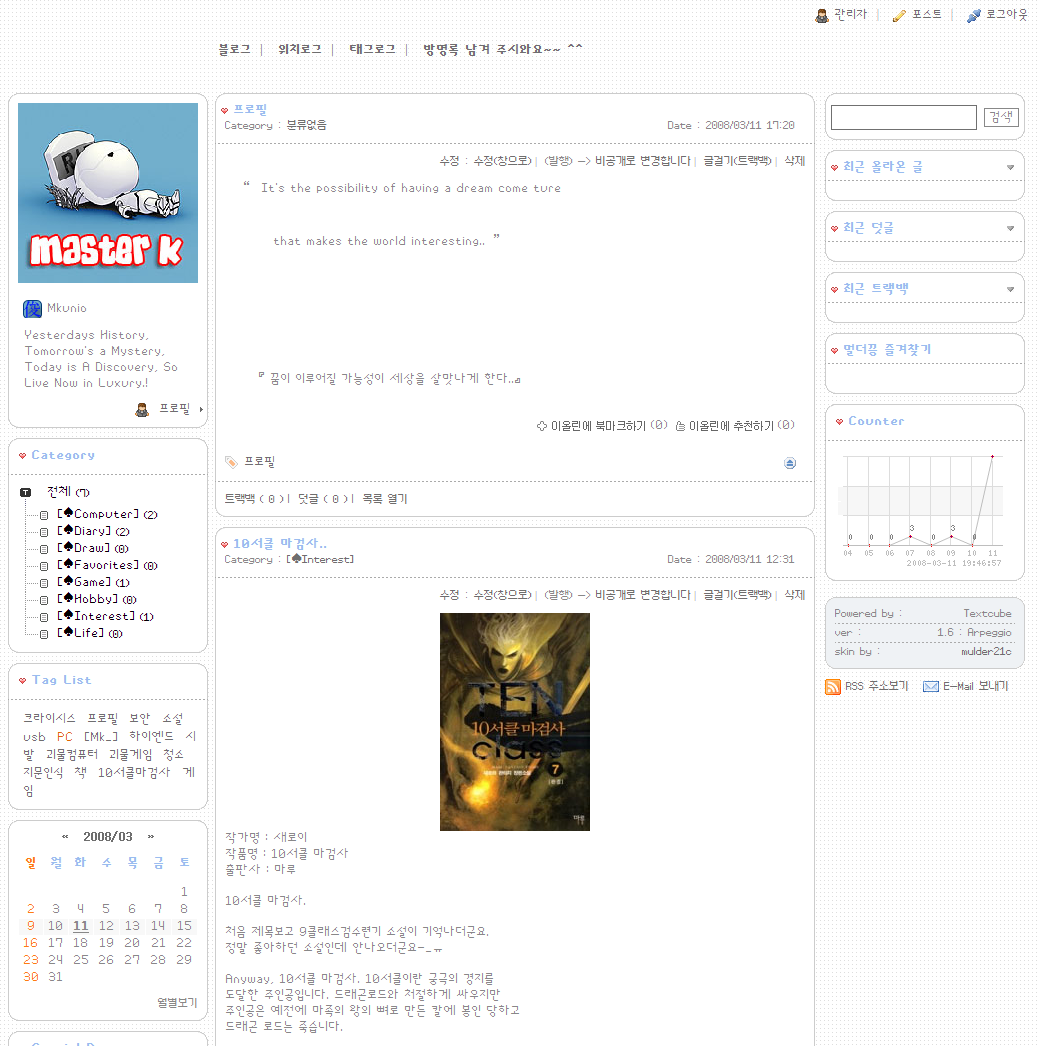Click 수정(창으로) on 10서클 마검사 post
The image size is (1040, 1046).
(502, 594)
